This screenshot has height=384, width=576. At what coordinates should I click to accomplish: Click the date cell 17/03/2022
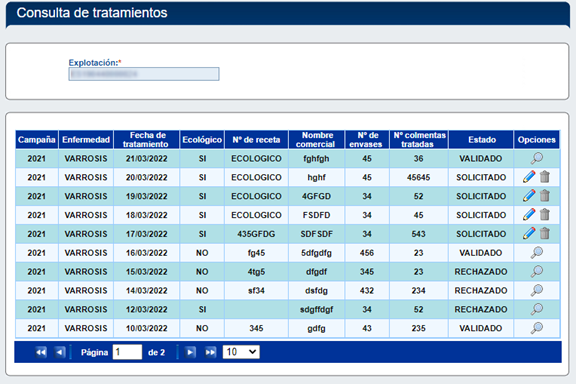coord(147,234)
